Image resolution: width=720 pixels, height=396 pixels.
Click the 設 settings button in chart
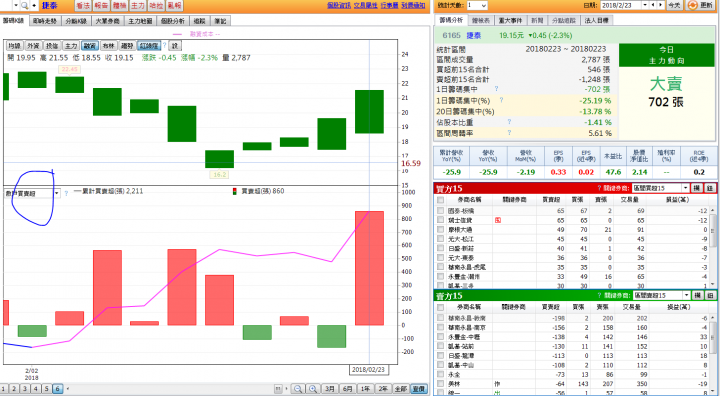pos(175,45)
